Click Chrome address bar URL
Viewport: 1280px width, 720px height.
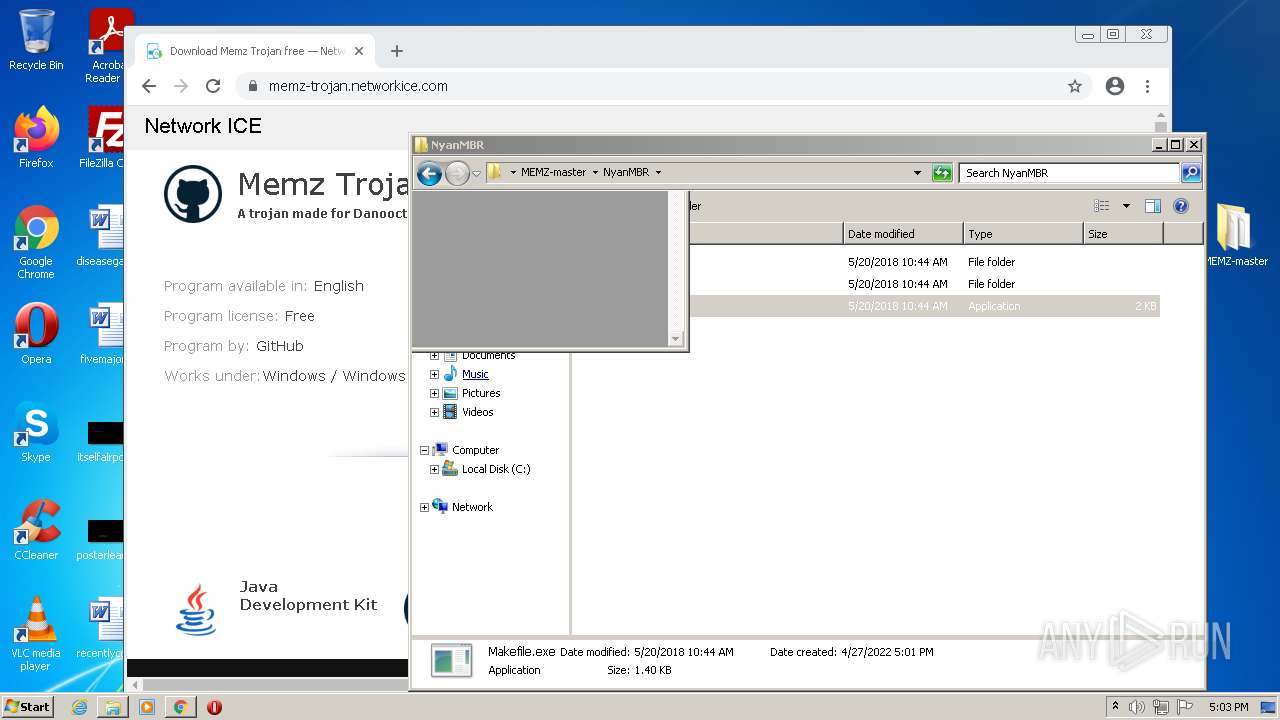pos(358,86)
